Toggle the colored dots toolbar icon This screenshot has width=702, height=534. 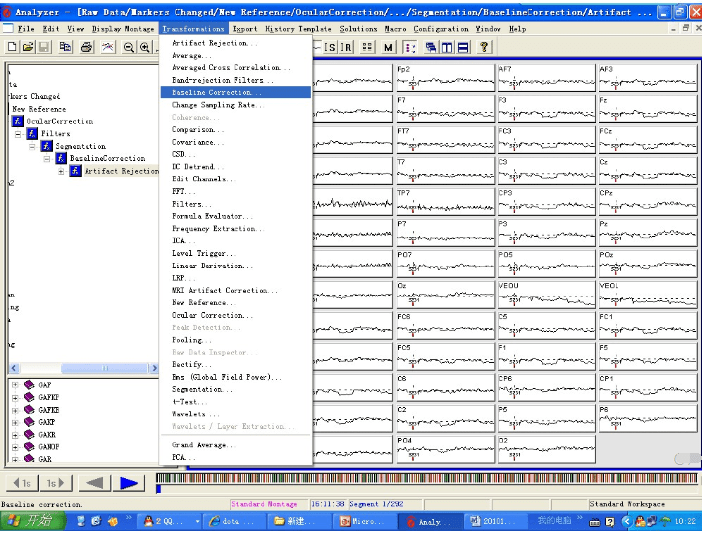pos(409,47)
